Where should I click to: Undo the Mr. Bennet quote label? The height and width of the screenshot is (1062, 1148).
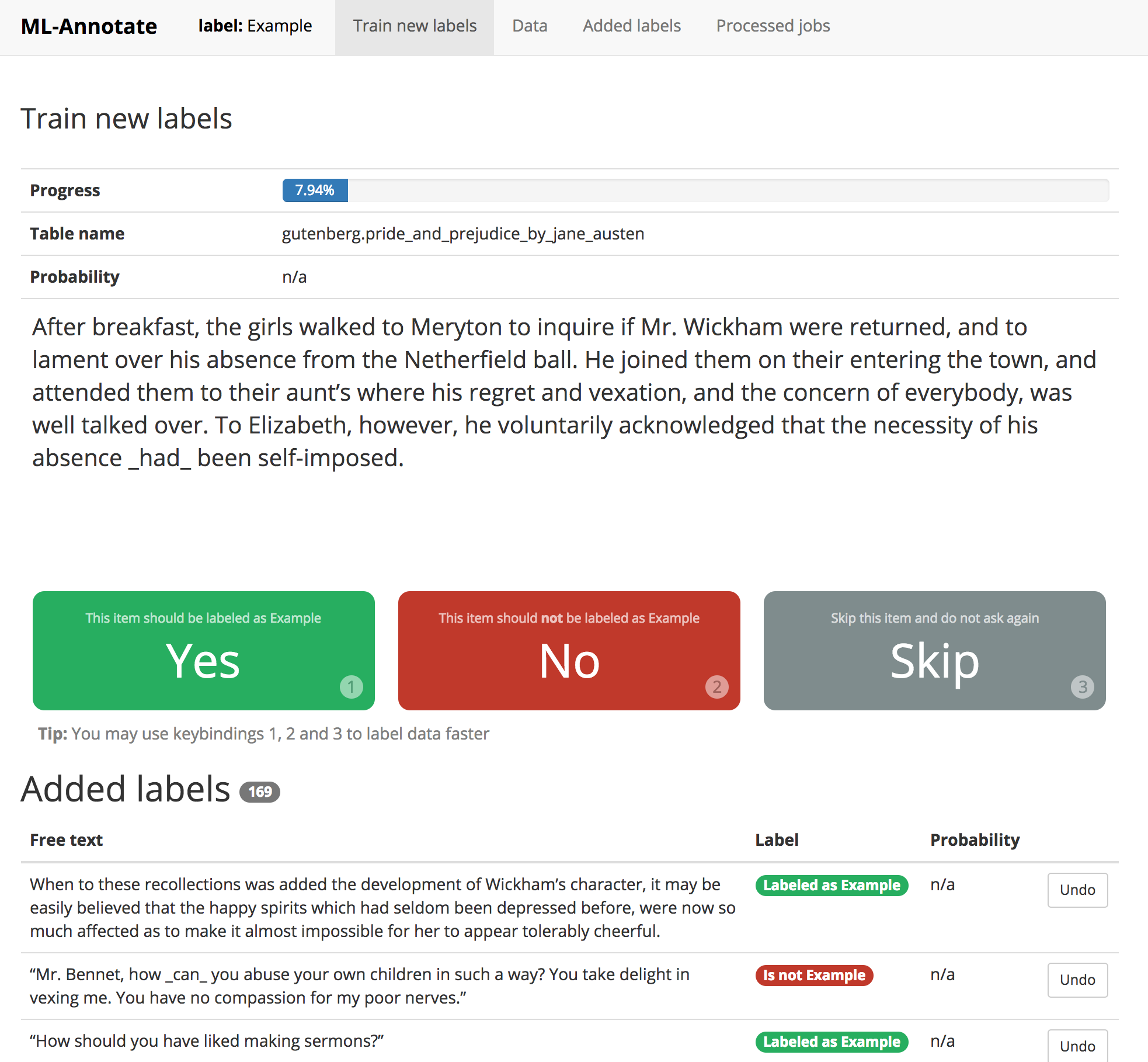click(x=1077, y=980)
